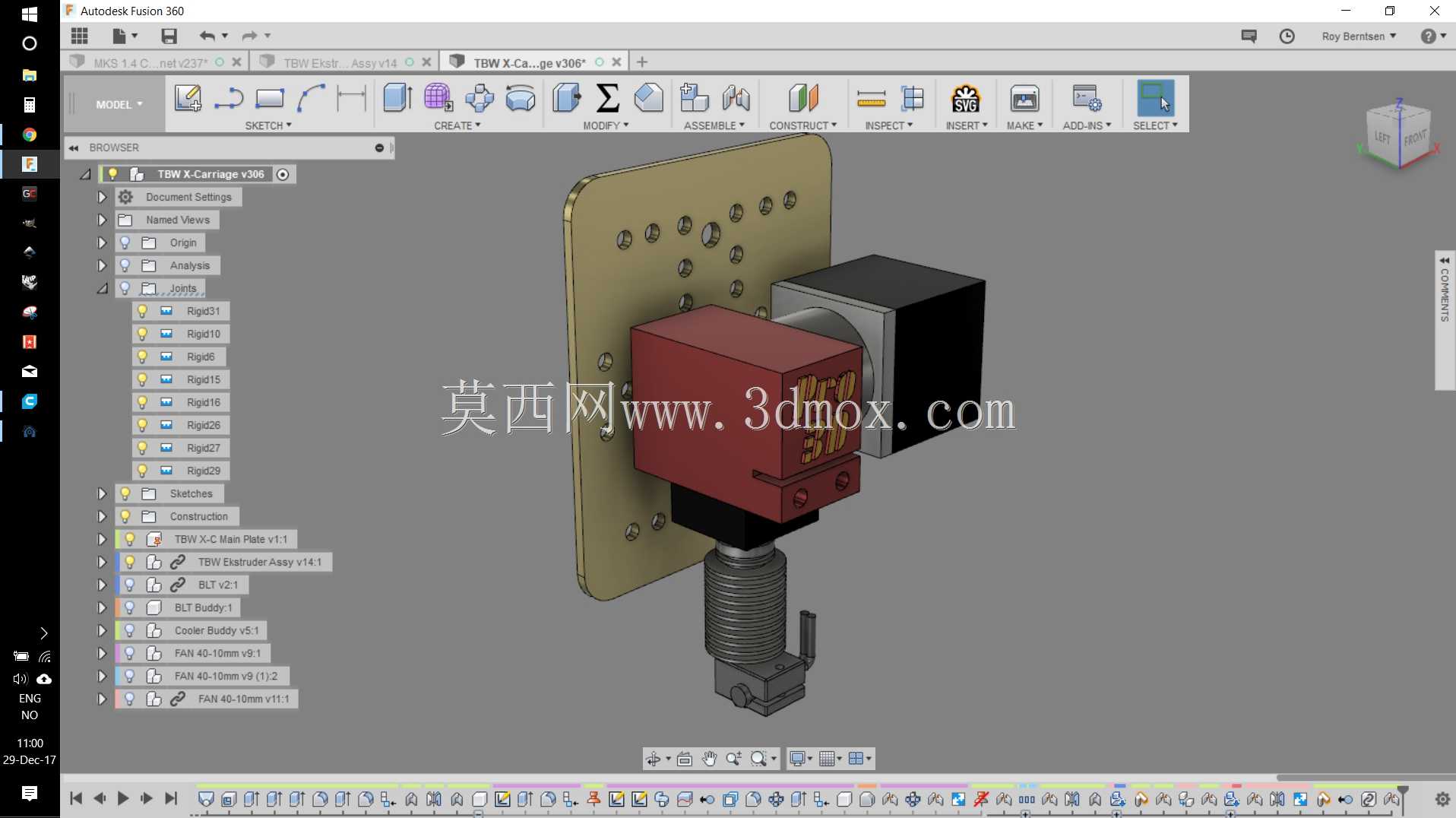The height and width of the screenshot is (818, 1456).
Task: Toggle visibility of Rigid31 joint
Action: pyautogui.click(x=142, y=311)
